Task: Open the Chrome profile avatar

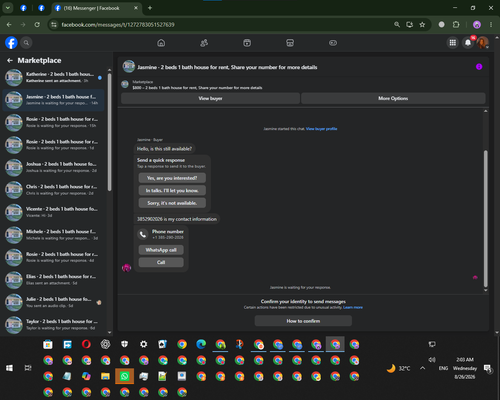Action: [477, 25]
